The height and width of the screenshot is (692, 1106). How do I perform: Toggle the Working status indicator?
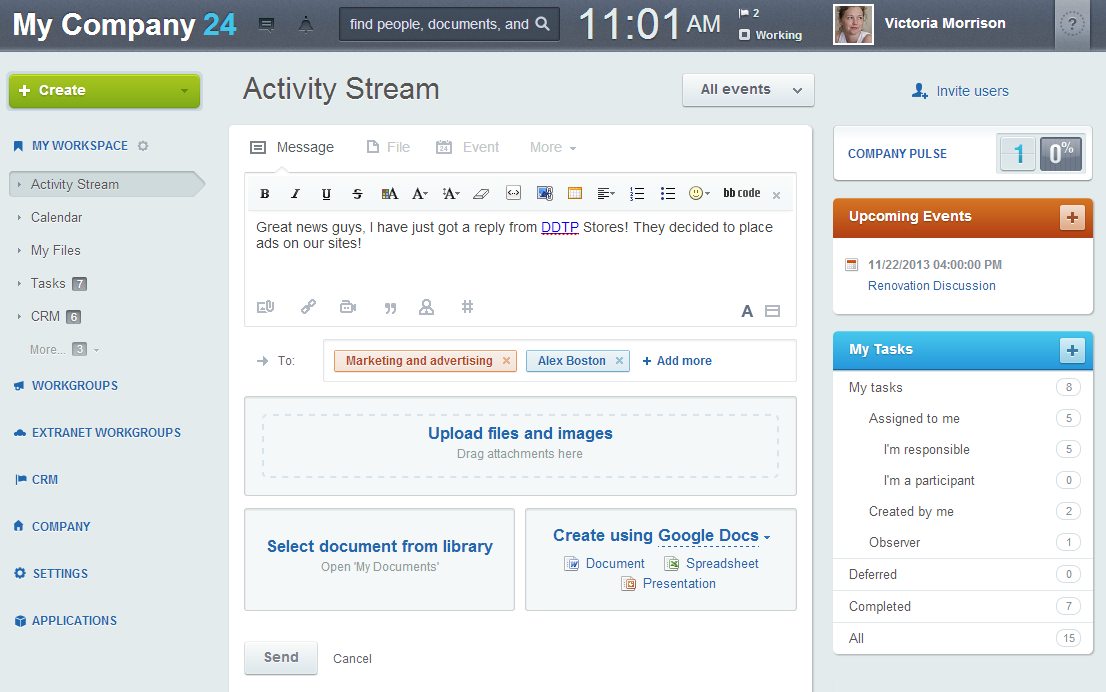[x=770, y=35]
